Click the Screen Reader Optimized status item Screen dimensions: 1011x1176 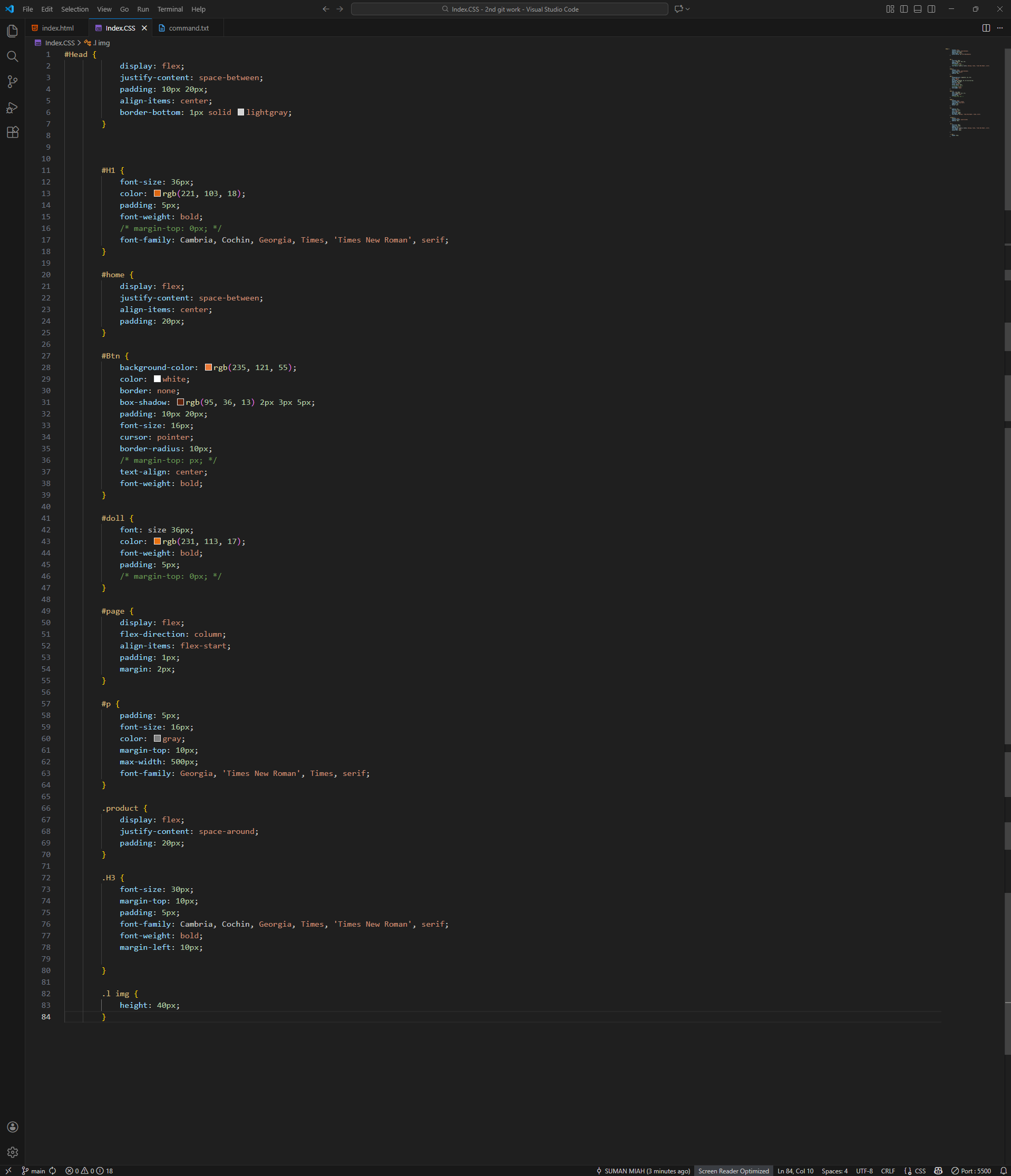(733, 1170)
